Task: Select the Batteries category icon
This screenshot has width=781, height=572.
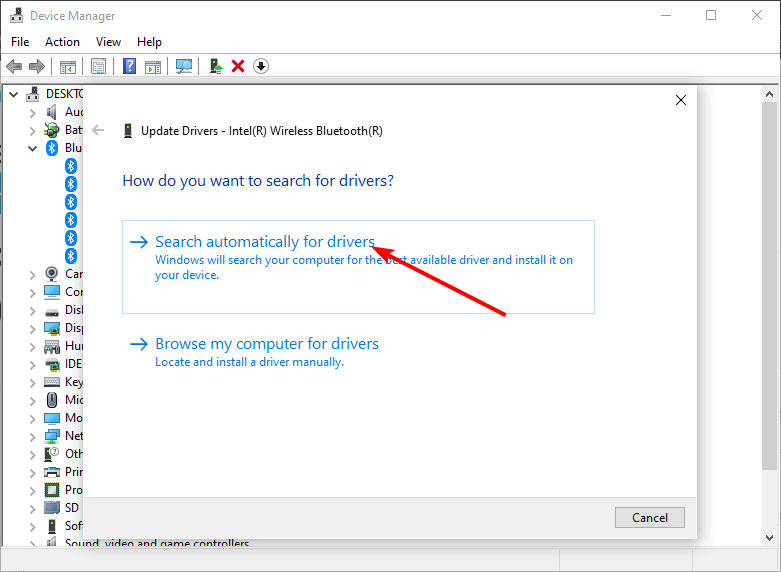Action: coord(52,130)
